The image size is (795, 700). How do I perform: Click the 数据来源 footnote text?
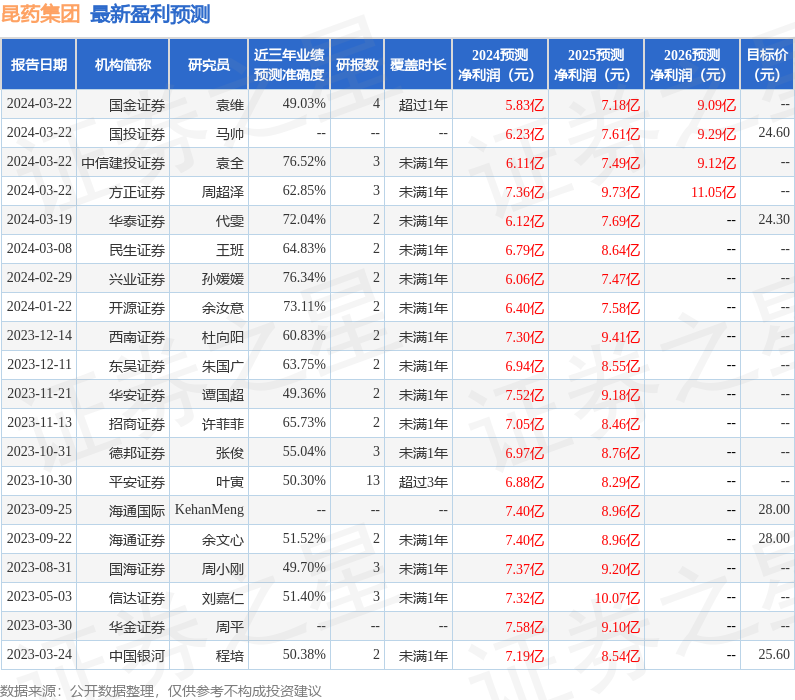point(161,691)
